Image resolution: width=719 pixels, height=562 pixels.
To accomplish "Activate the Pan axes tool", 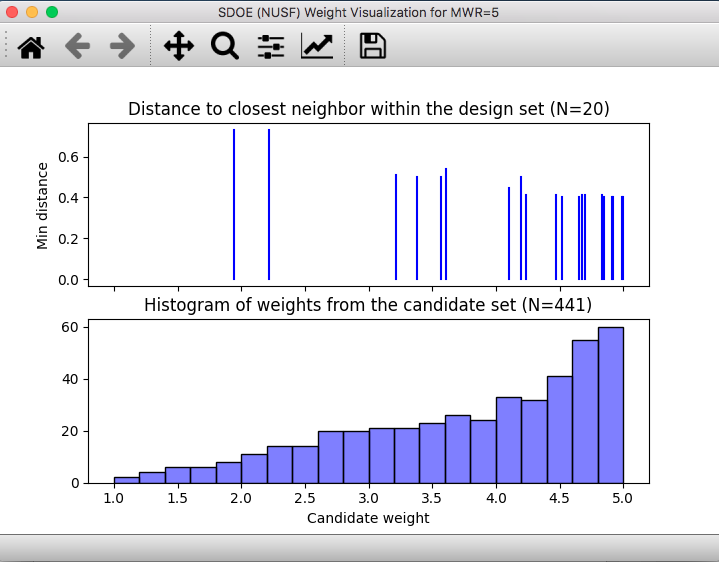I will [179, 46].
